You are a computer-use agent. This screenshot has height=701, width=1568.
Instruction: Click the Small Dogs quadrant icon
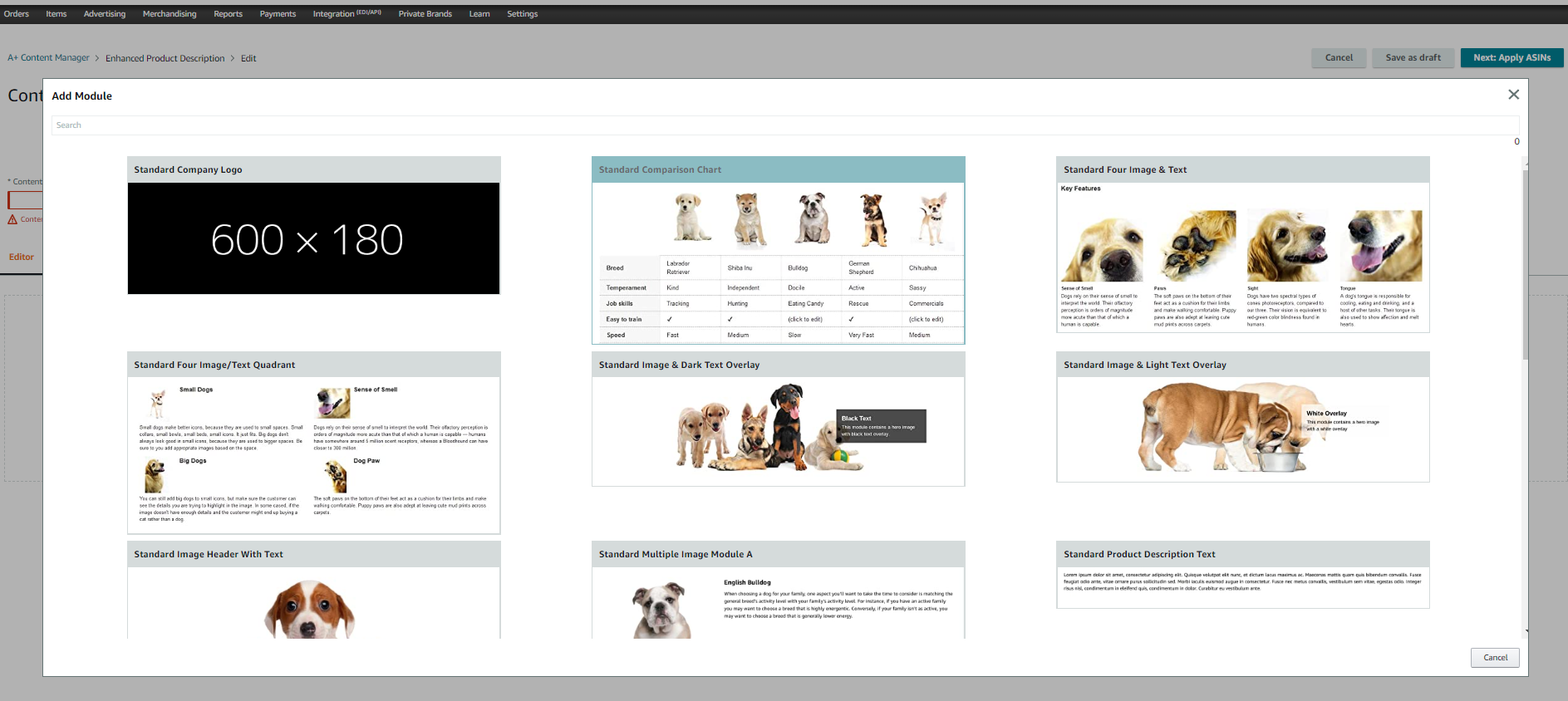157,404
